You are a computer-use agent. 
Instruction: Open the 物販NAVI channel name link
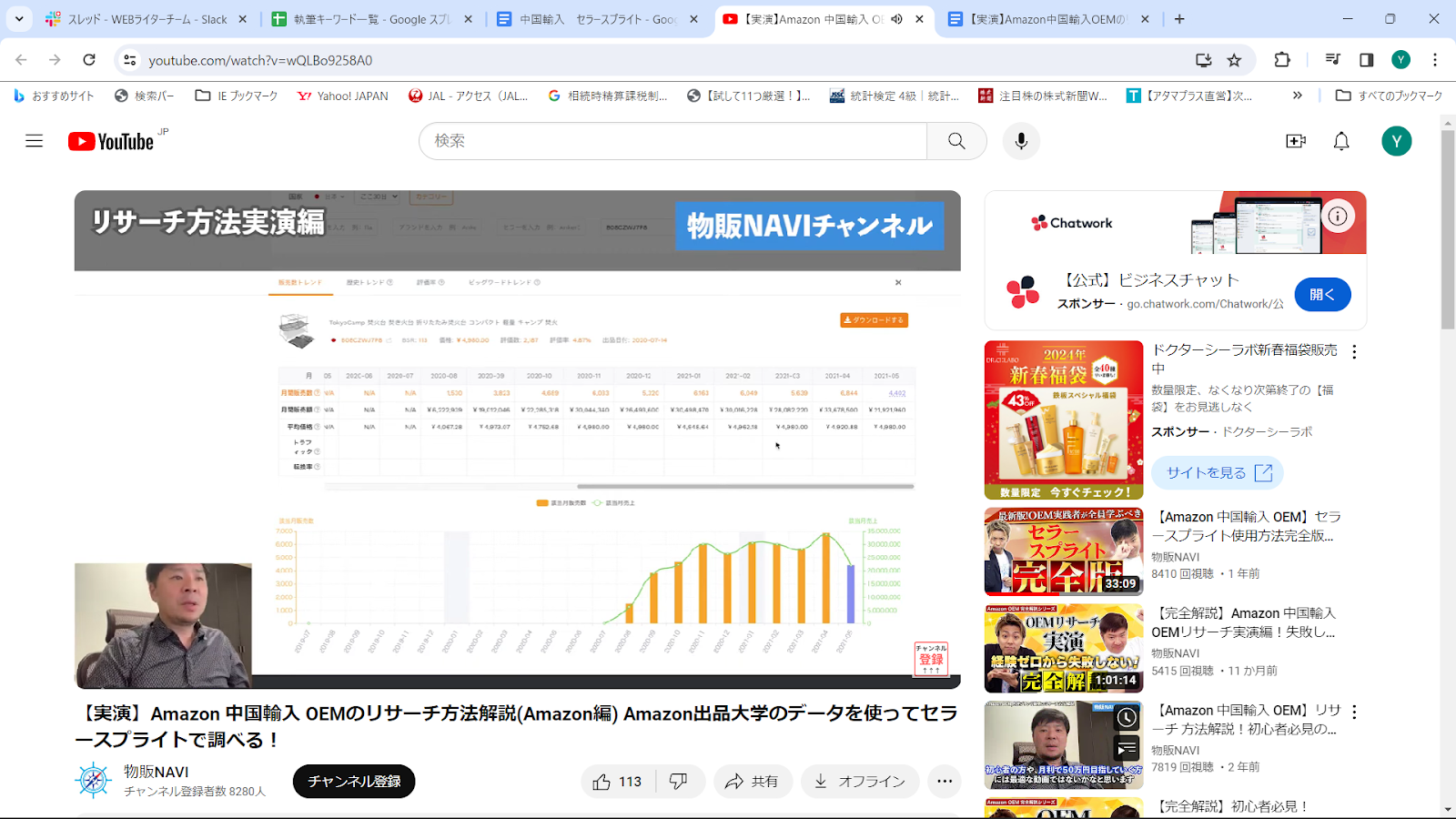click(157, 772)
